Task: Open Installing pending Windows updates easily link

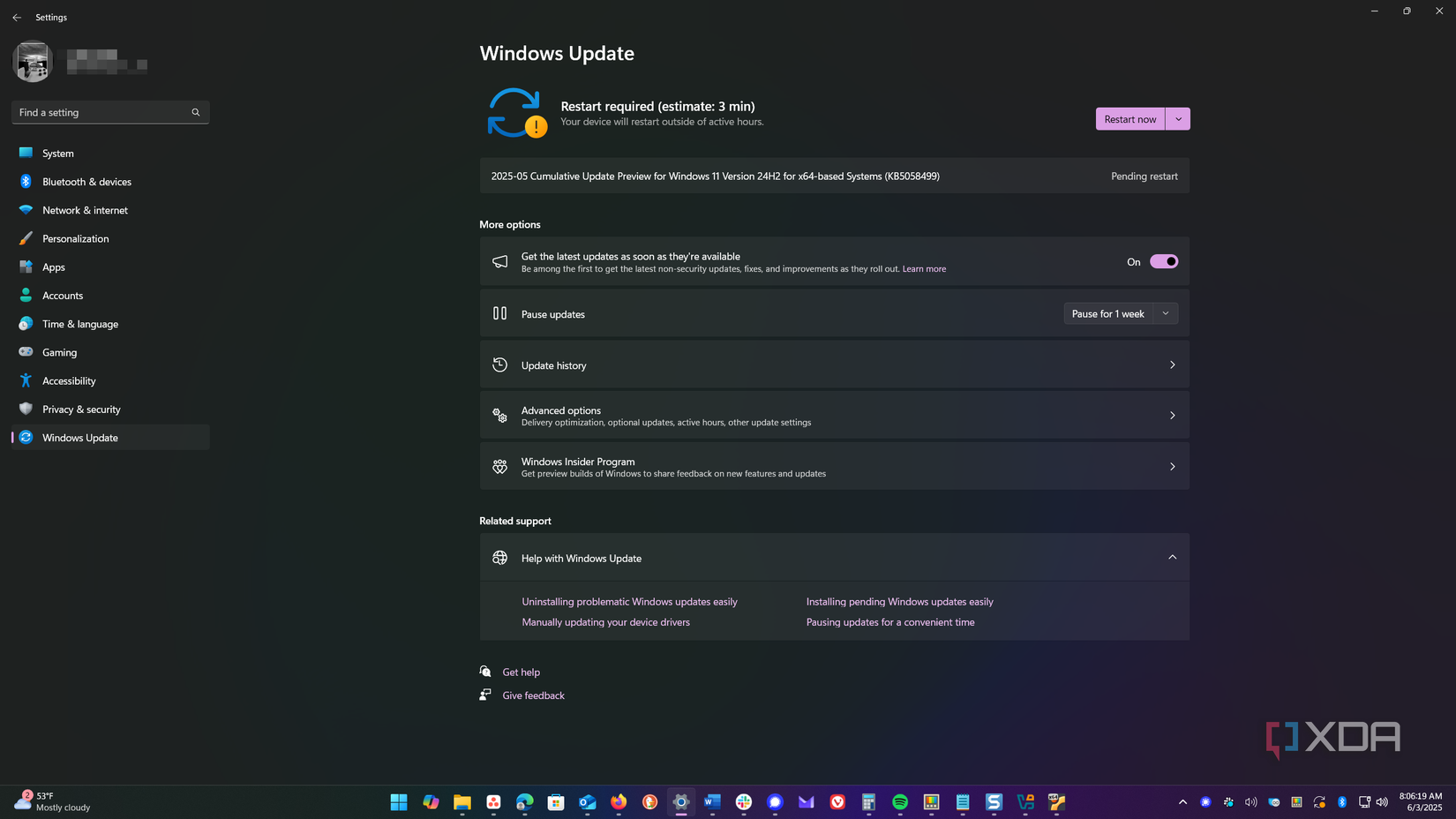Action: (899, 602)
